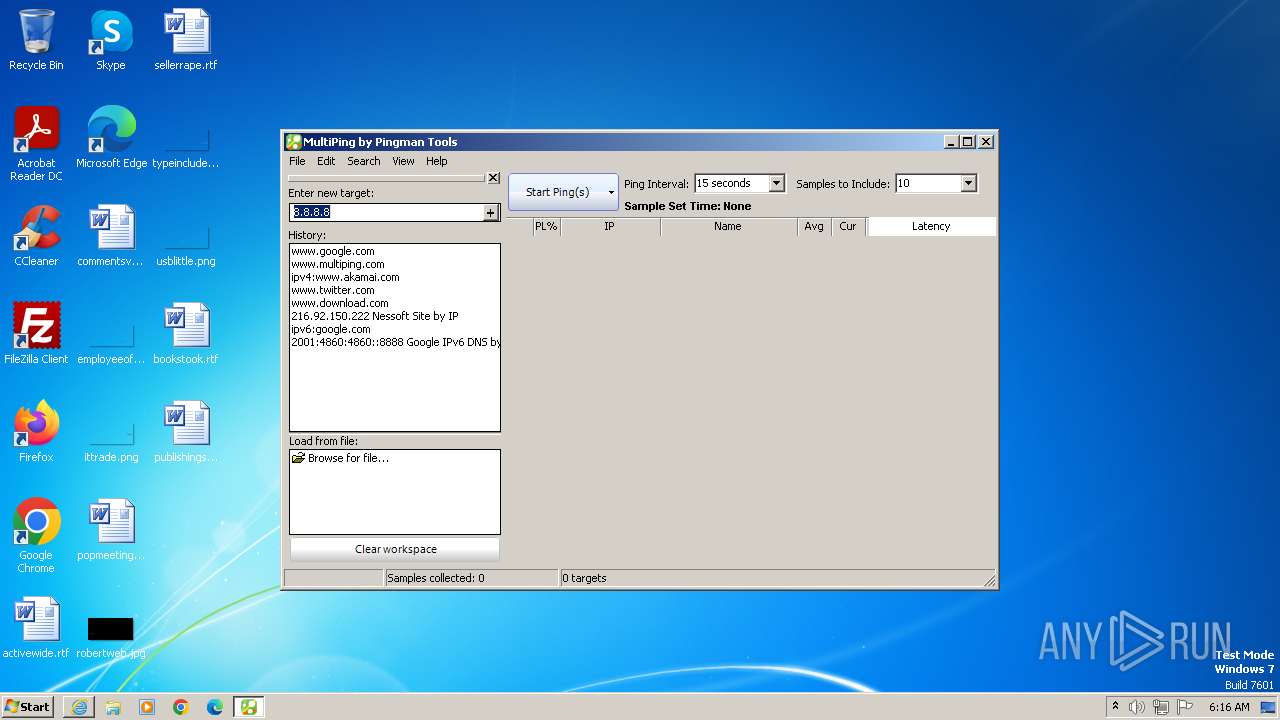Viewport: 1280px width, 720px height.
Task: Click the IP column header
Action: pos(610,226)
